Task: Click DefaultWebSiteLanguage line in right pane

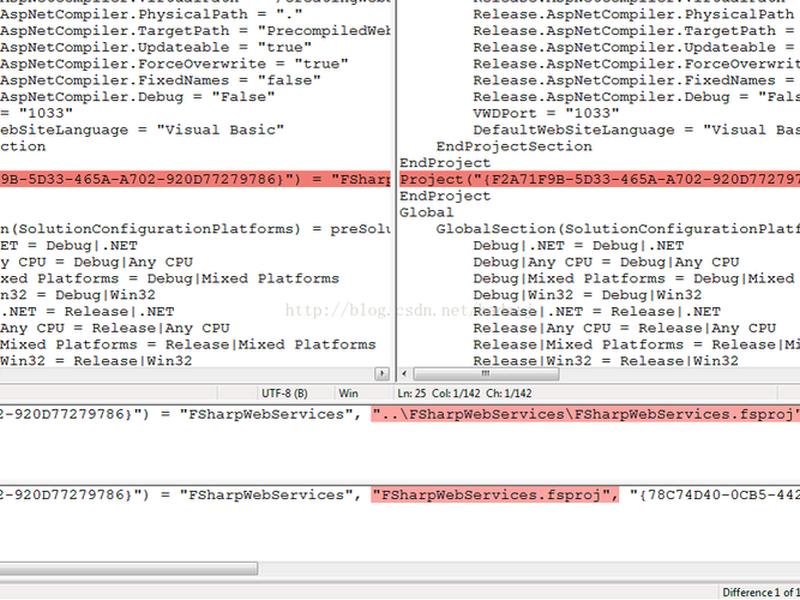Action: 636,130
